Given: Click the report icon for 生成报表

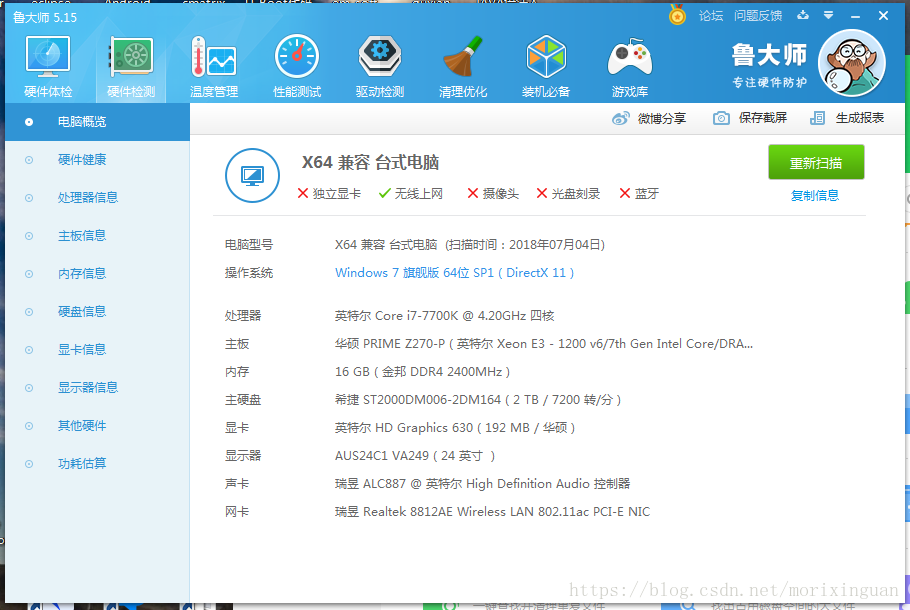Looking at the screenshot, I should click(817, 118).
